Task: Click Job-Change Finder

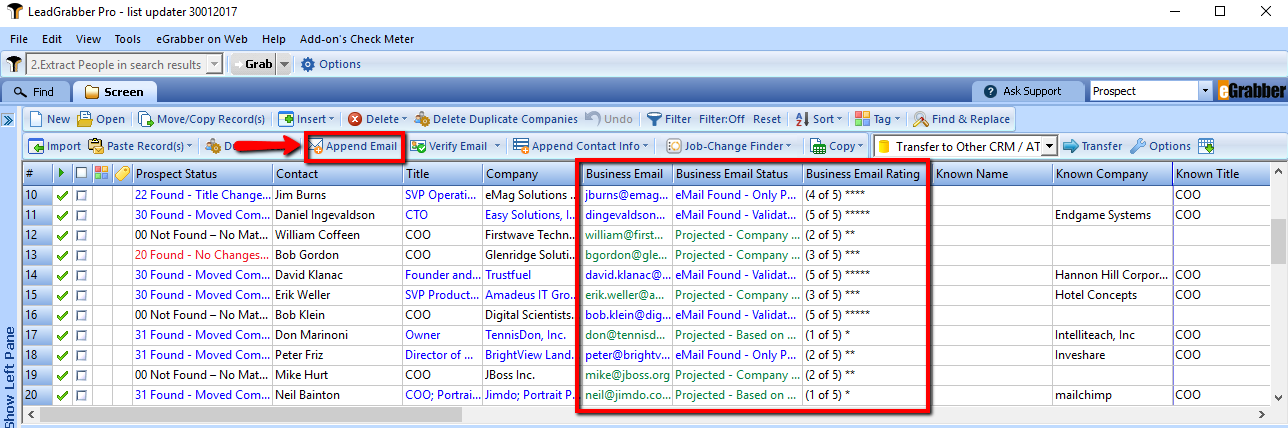Action: (x=727, y=146)
